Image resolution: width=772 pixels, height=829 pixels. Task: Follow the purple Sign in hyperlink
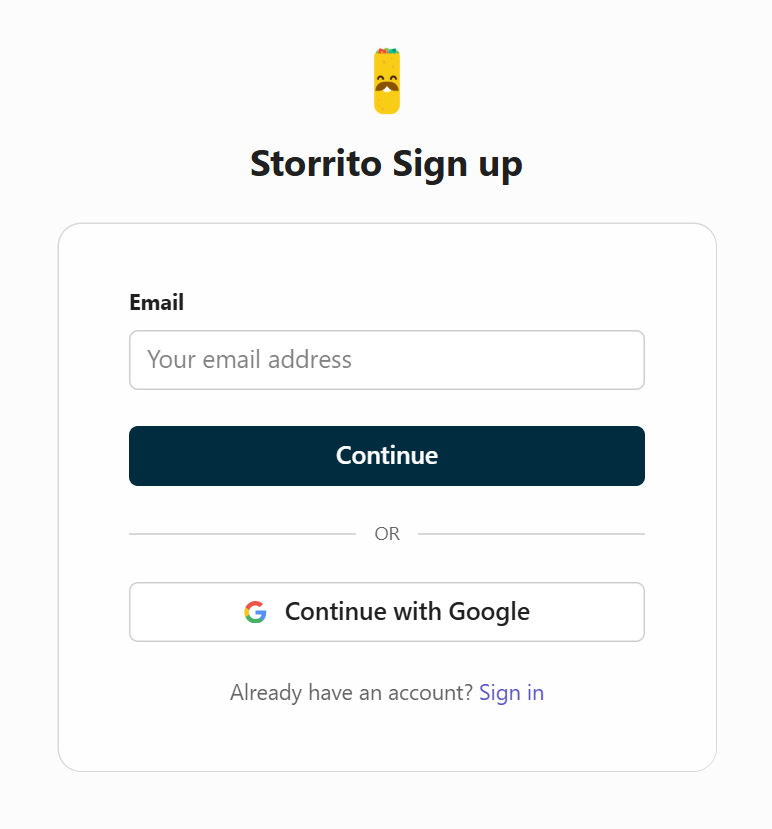[511, 692]
